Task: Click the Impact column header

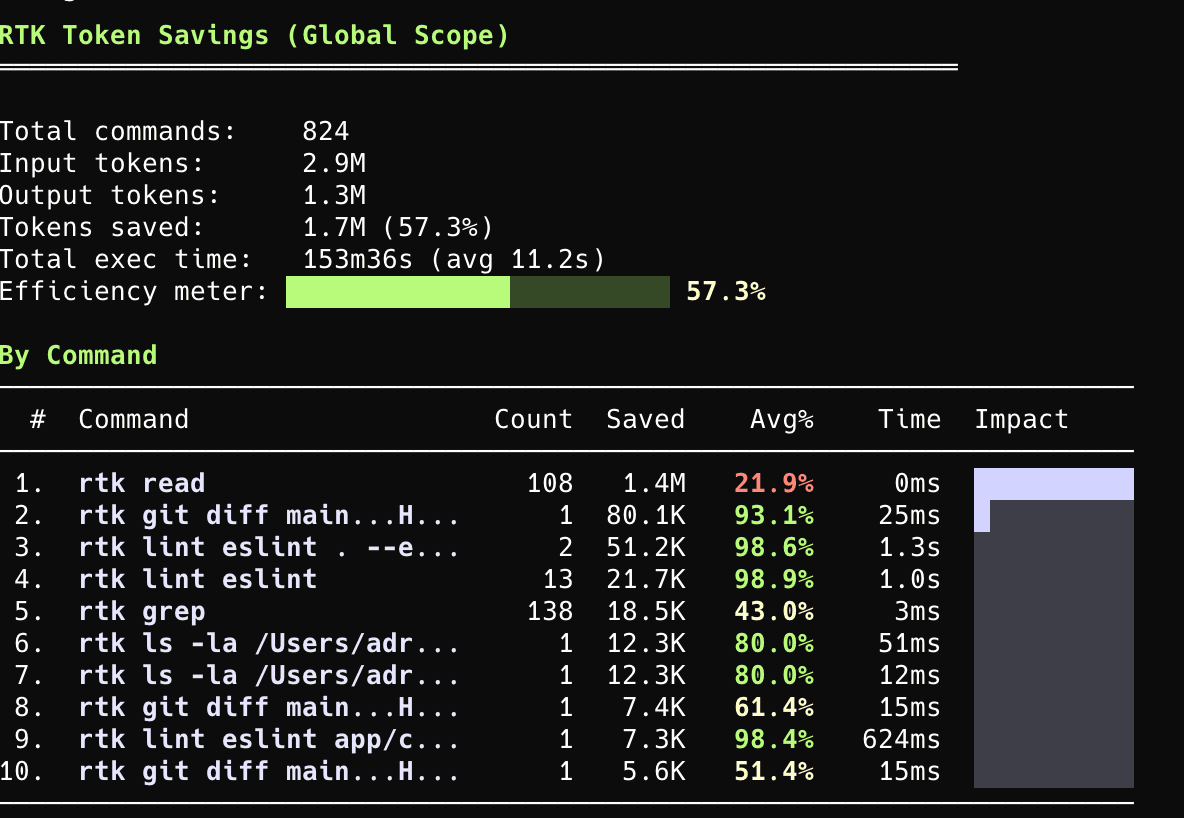Action: click(x=1022, y=419)
